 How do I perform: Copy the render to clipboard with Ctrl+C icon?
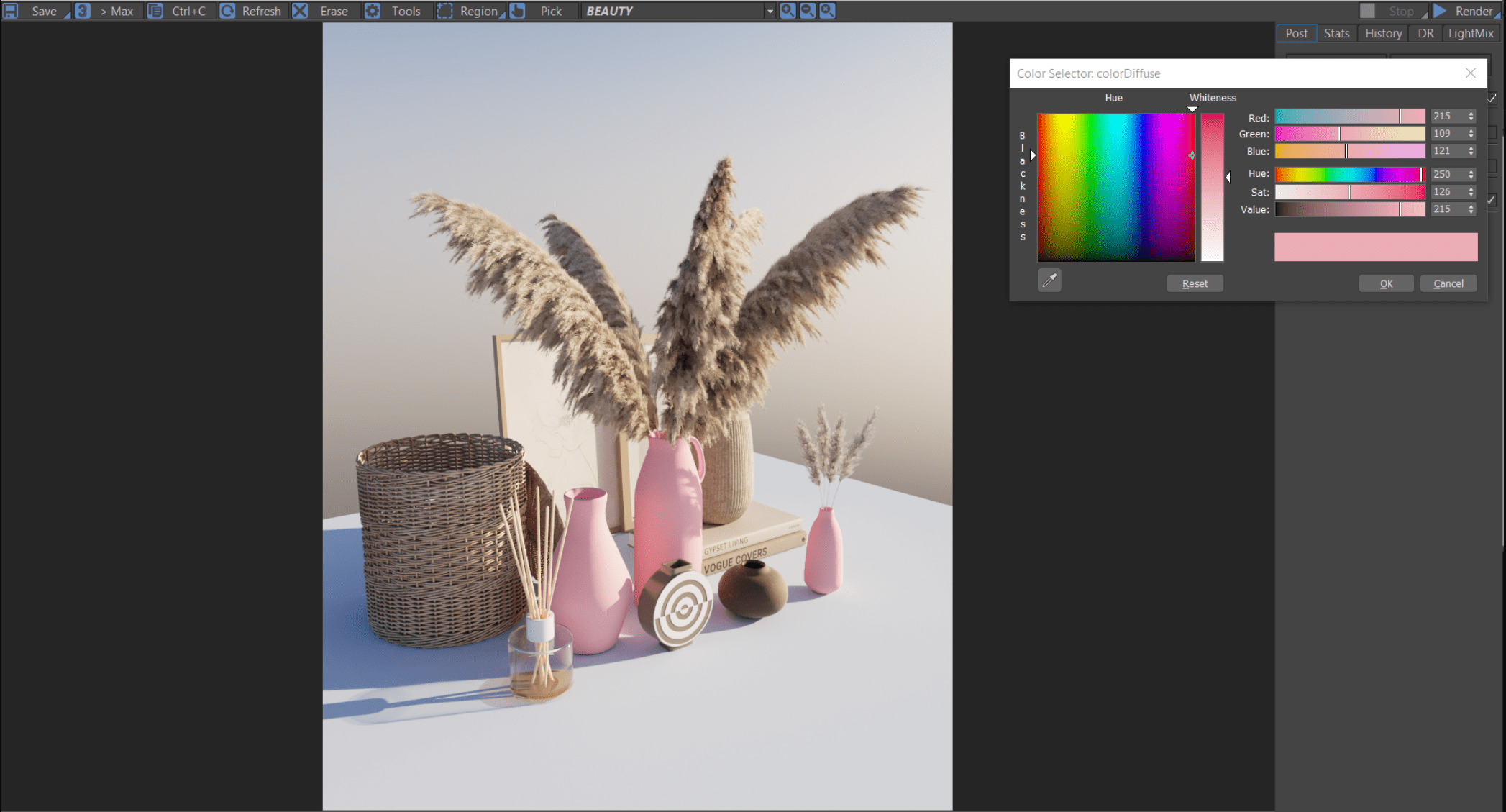(x=155, y=10)
